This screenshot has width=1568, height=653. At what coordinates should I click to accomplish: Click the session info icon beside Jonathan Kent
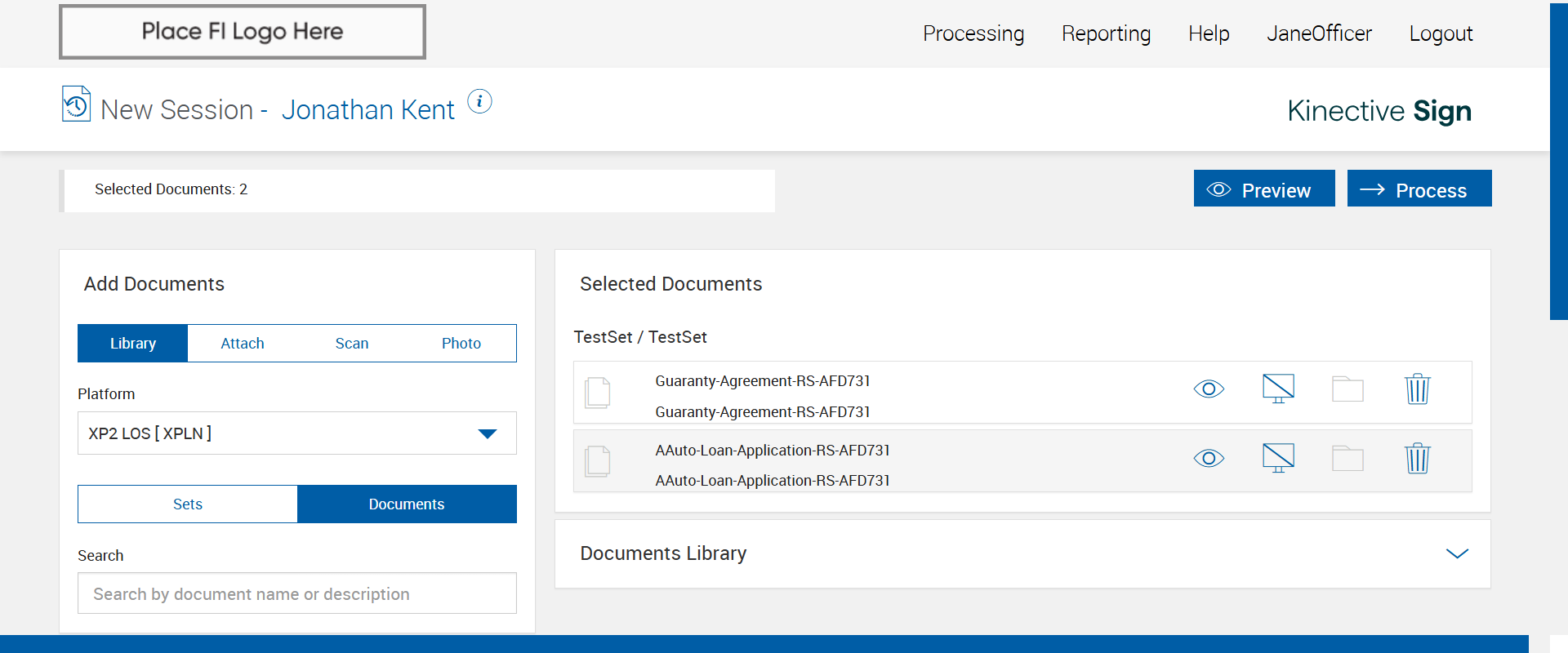coord(479,102)
